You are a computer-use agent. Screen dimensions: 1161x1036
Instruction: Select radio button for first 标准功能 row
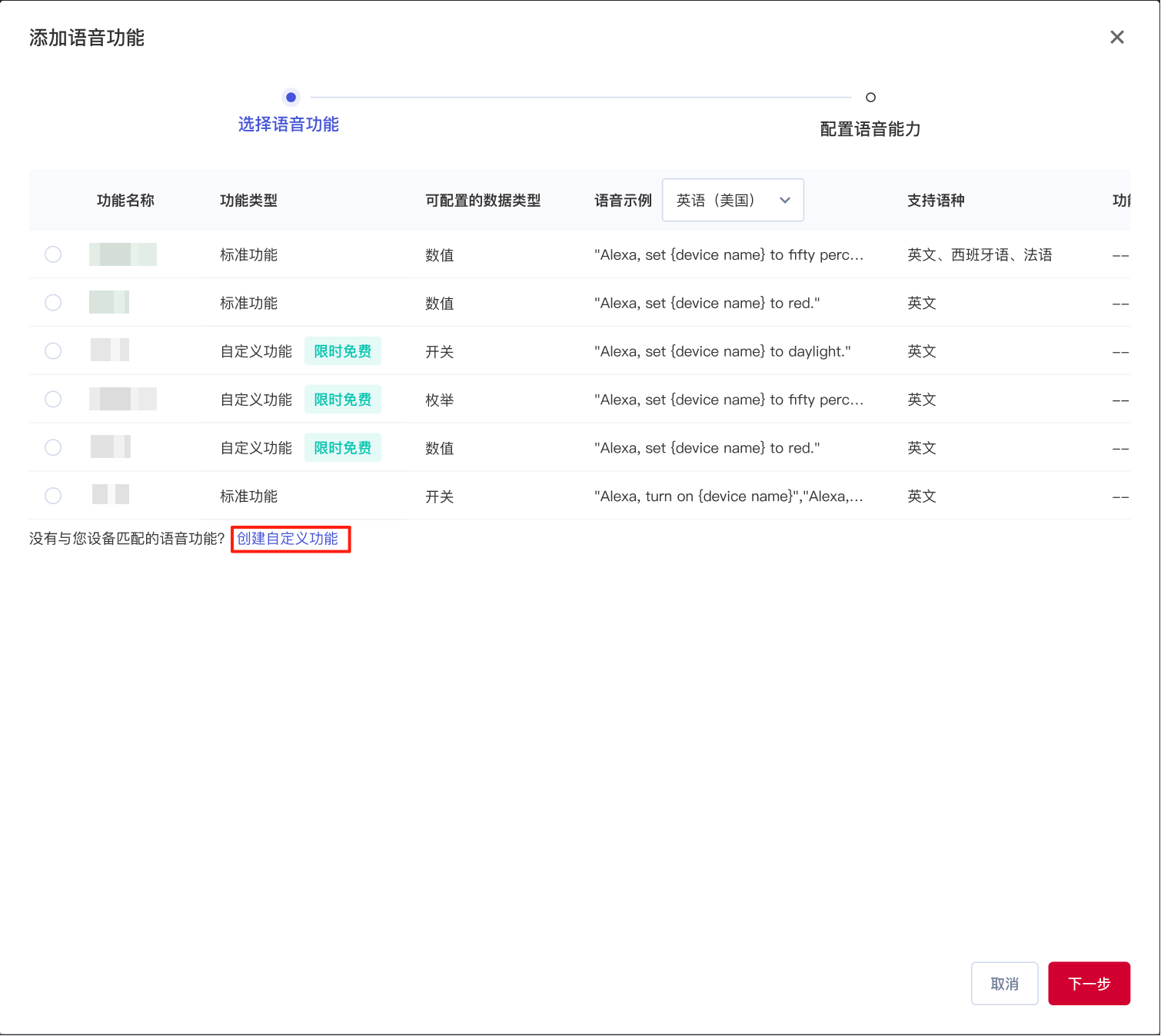coord(53,254)
